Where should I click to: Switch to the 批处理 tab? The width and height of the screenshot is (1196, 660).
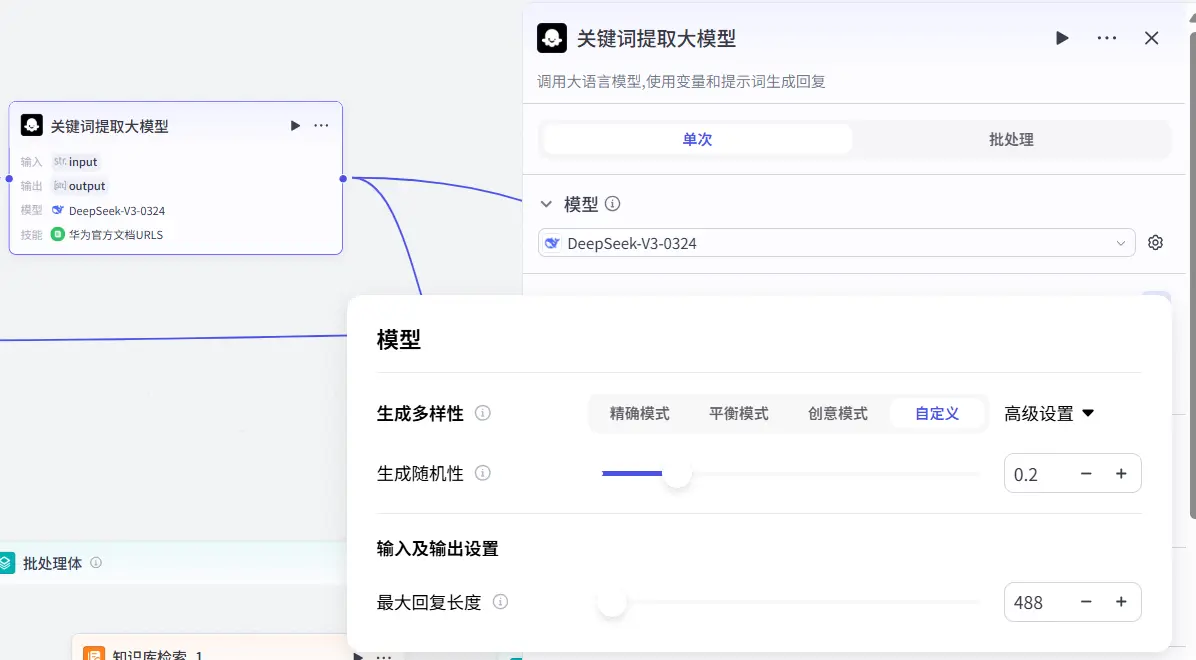pyautogui.click(x=1011, y=140)
